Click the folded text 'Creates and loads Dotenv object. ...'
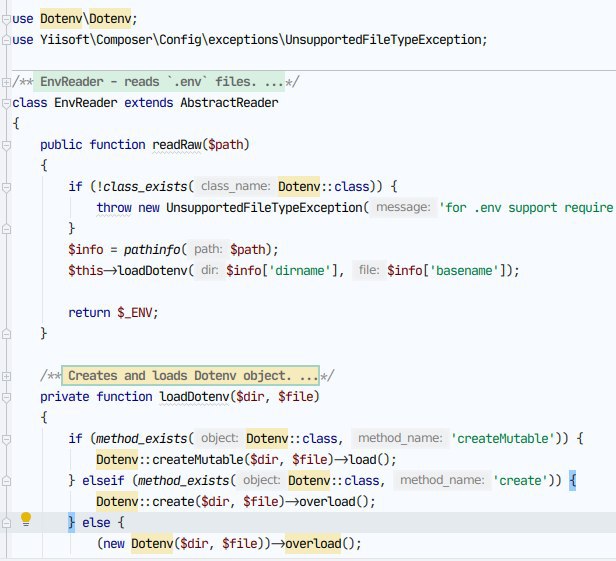 [191, 376]
